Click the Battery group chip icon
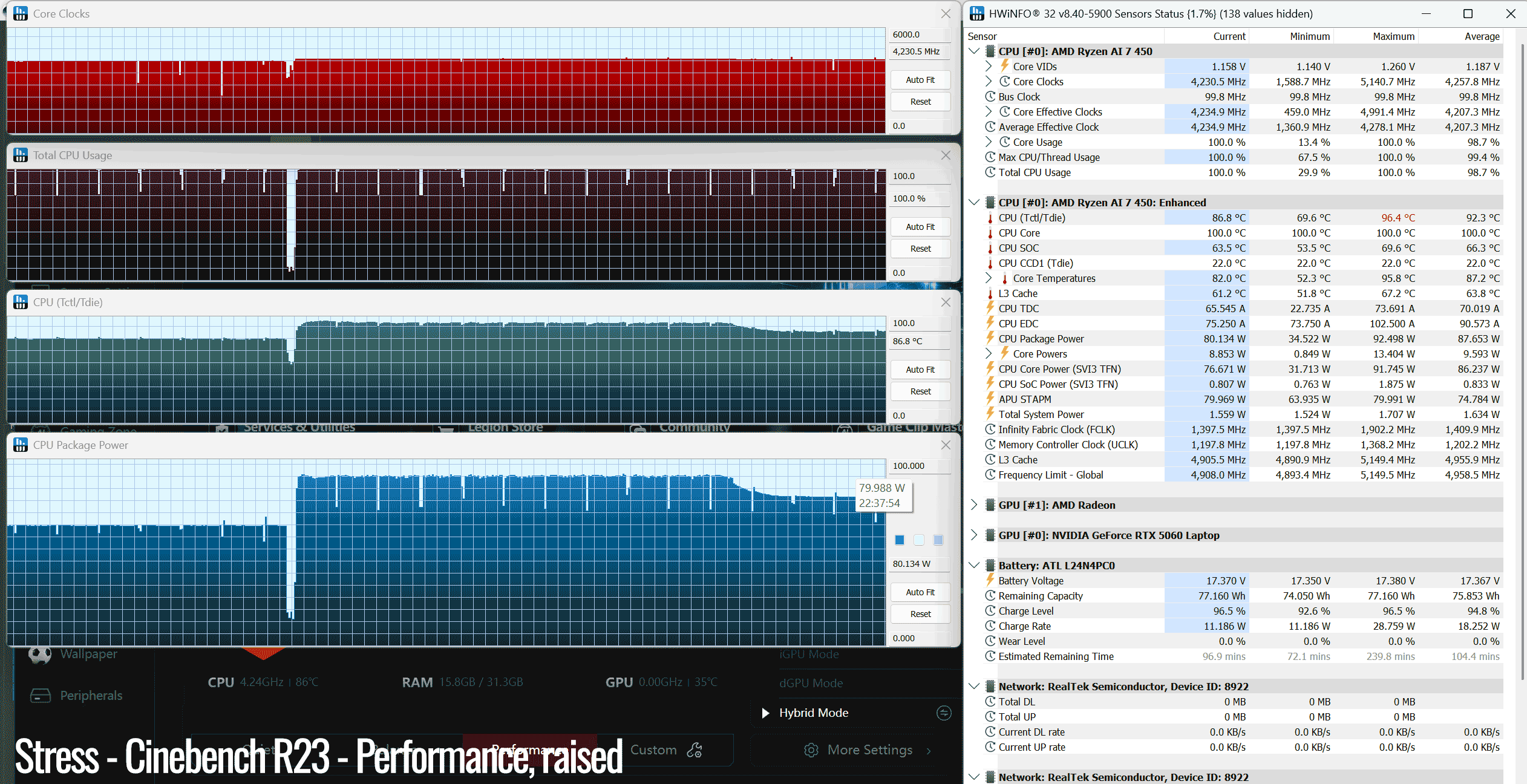 point(990,566)
